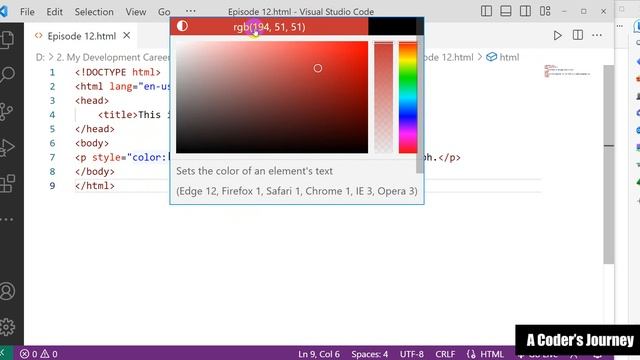
Task: Click the editor vertical scrollbar
Action: point(609,164)
